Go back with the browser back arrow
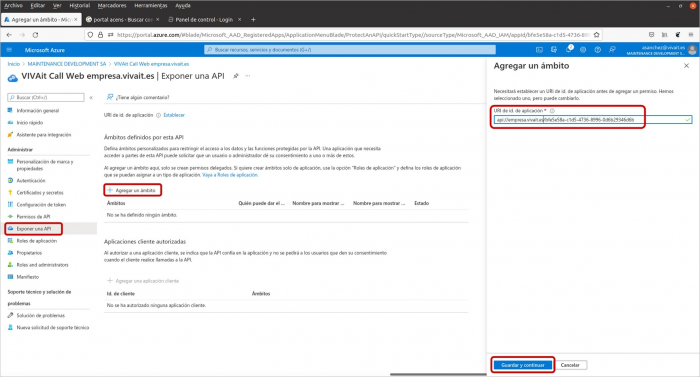 pyautogui.click(x=9, y=35)
